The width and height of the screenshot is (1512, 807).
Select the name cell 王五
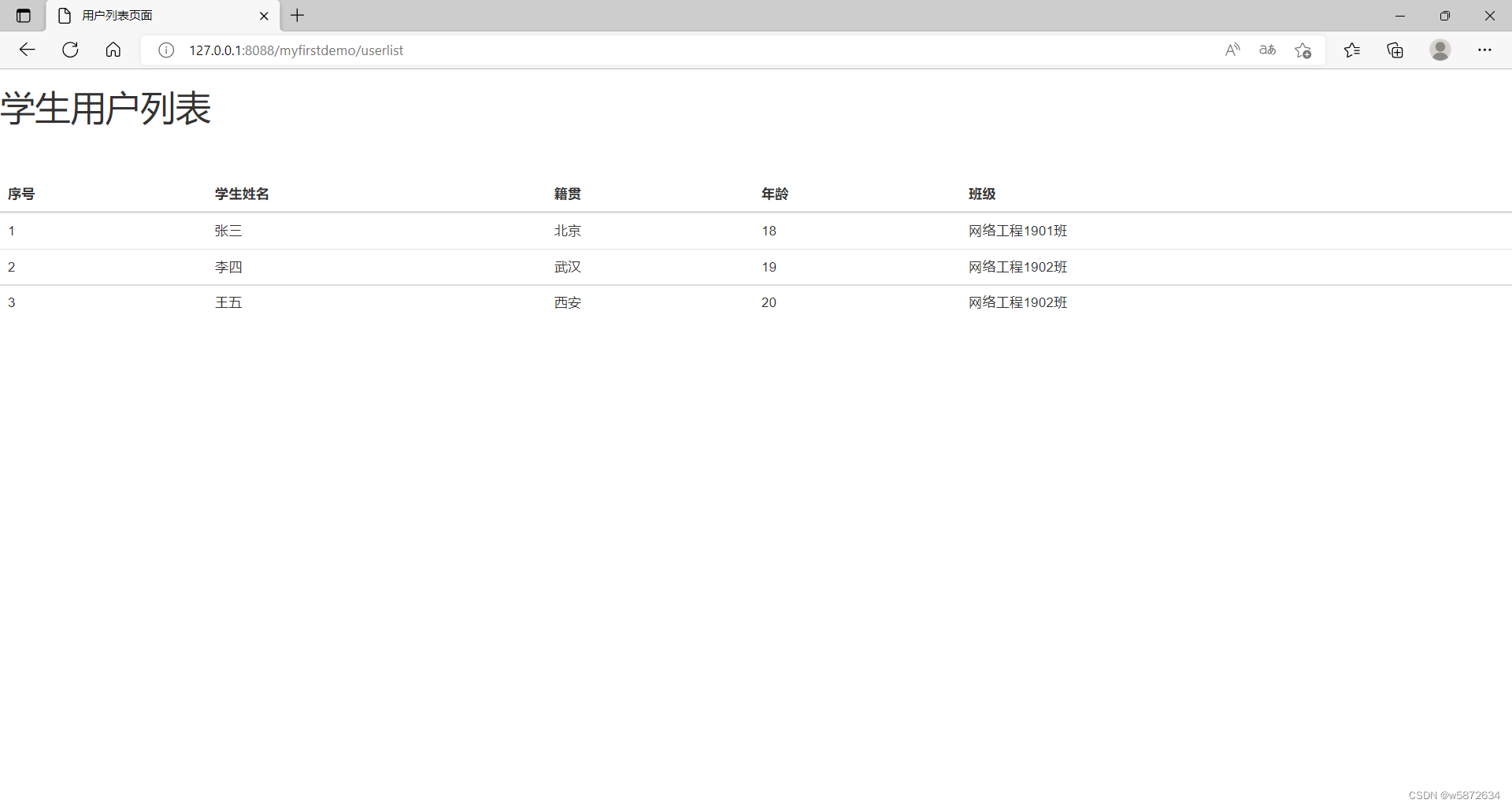228,302
